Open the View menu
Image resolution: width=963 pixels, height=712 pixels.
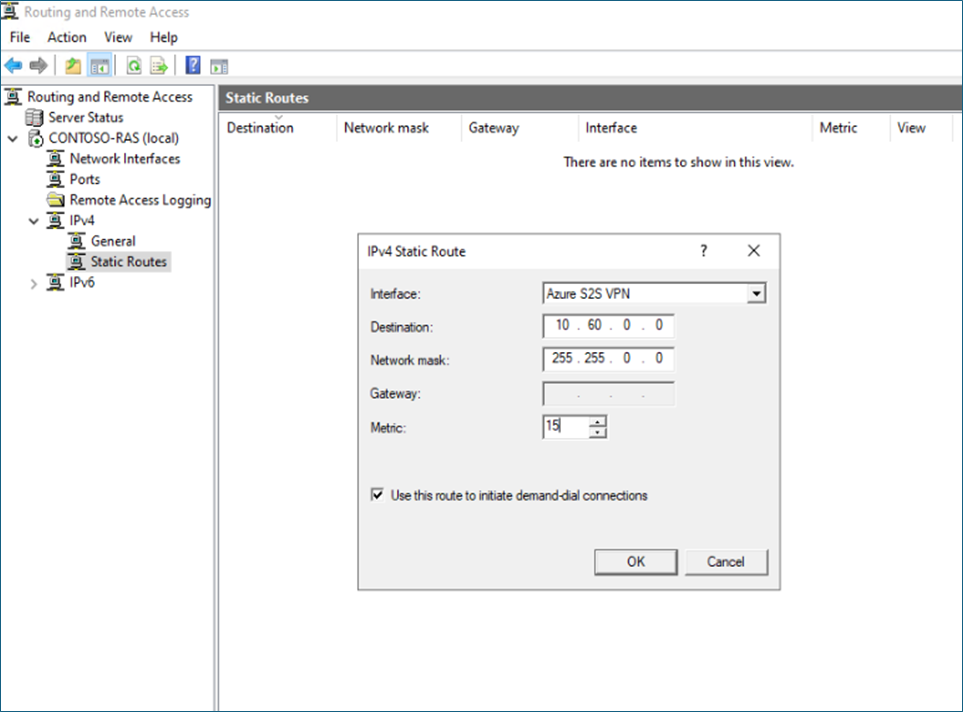pyautogui.click(x=118, y=37)
